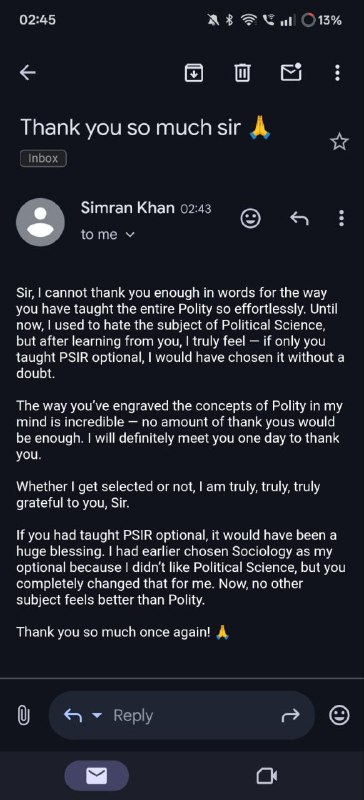Forward the email using bottom arrow
The height and width of the screenshot is (800, 364).
(290, 716)
